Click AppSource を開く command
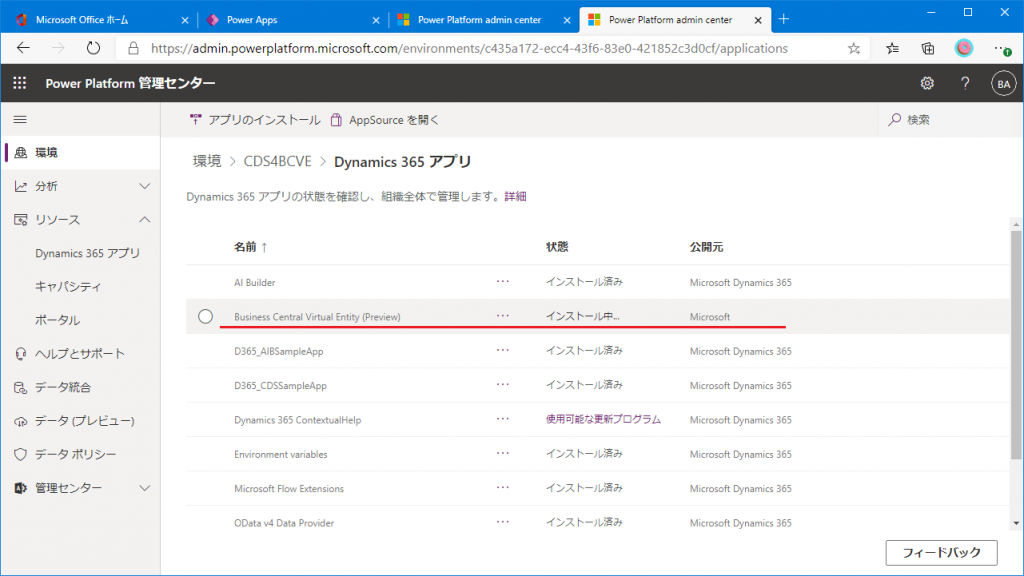The width and height of the screenshot is (1024, 576). (384, 120)
